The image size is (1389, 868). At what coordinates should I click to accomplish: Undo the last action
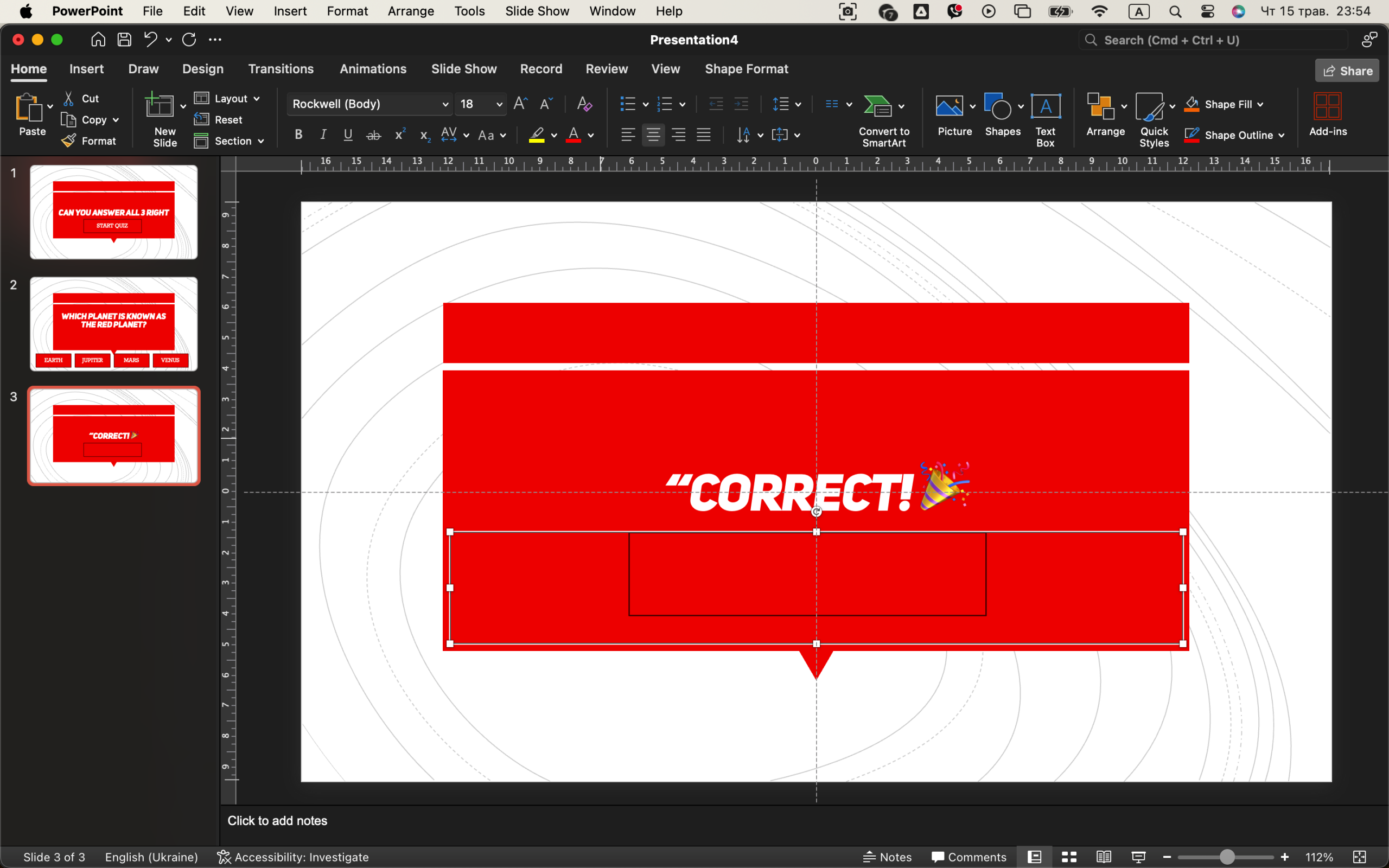coord(150,40)
